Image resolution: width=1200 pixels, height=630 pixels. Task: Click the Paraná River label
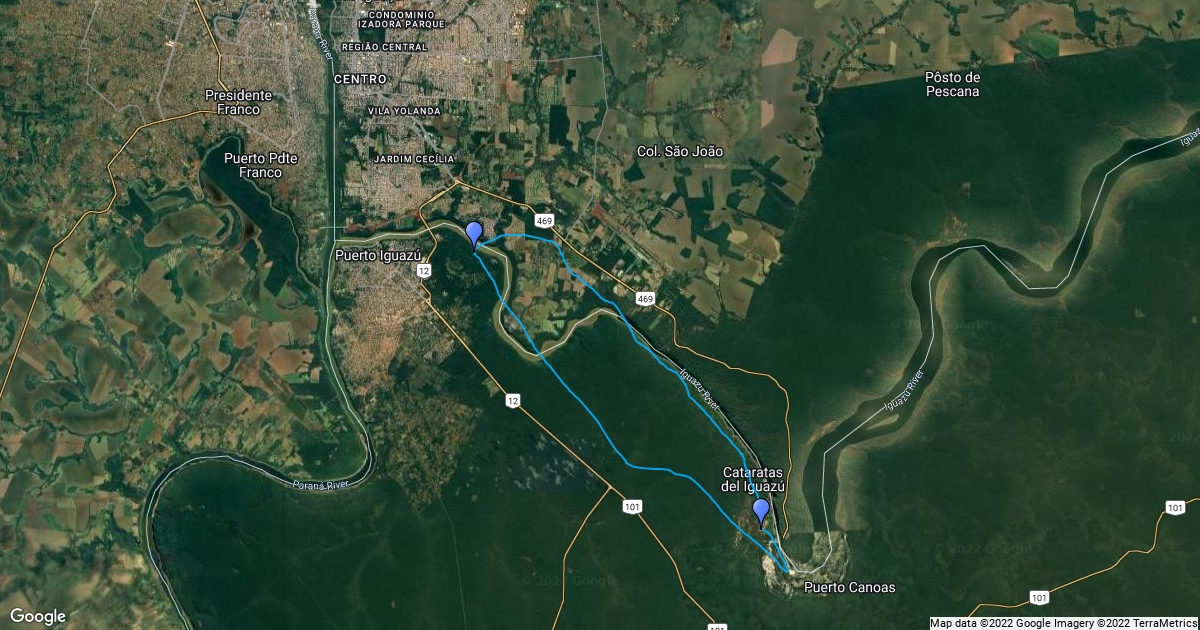[x=320, y=485]
